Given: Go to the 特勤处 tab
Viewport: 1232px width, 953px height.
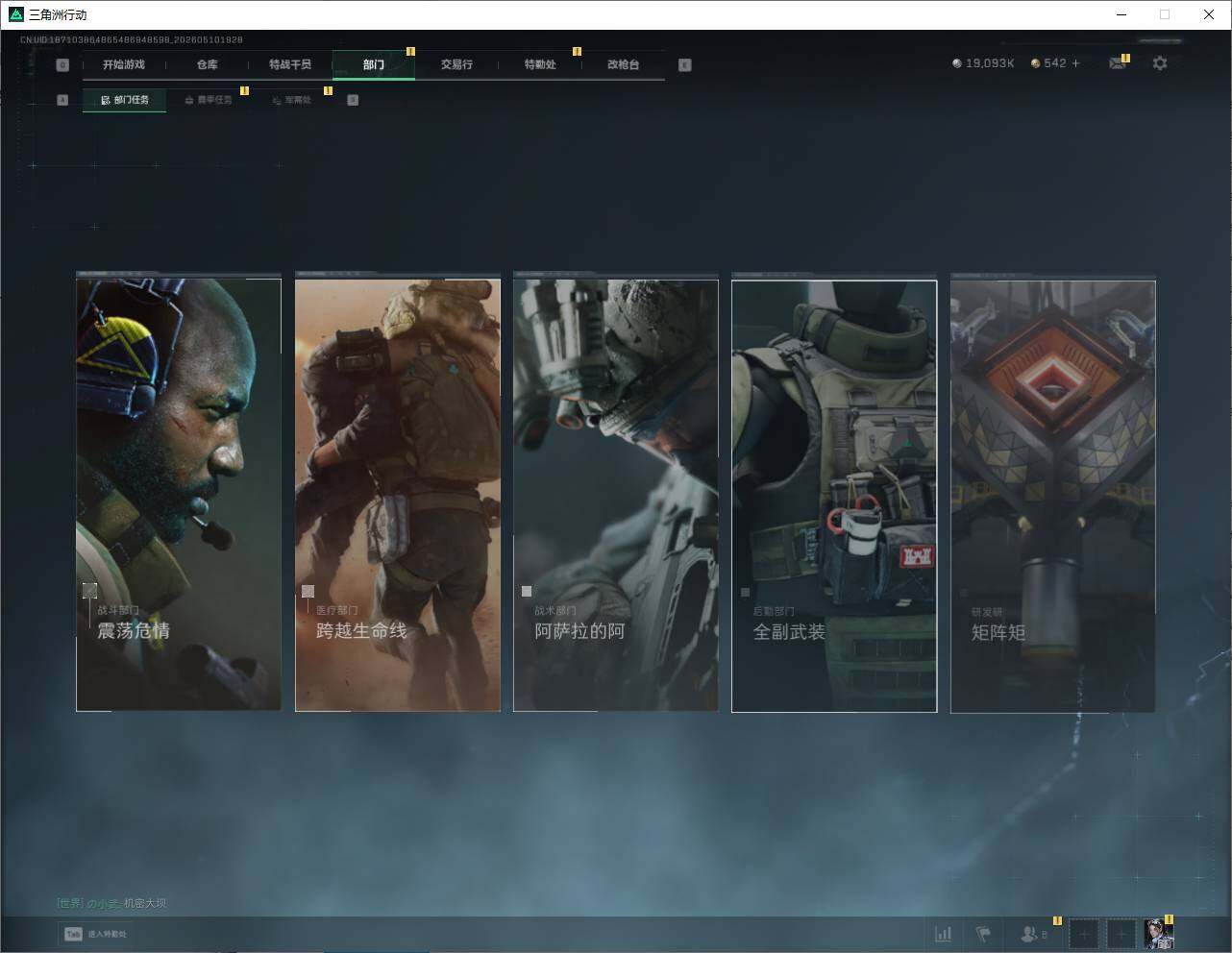Looking at the screenshot, I should coord(540,64).
